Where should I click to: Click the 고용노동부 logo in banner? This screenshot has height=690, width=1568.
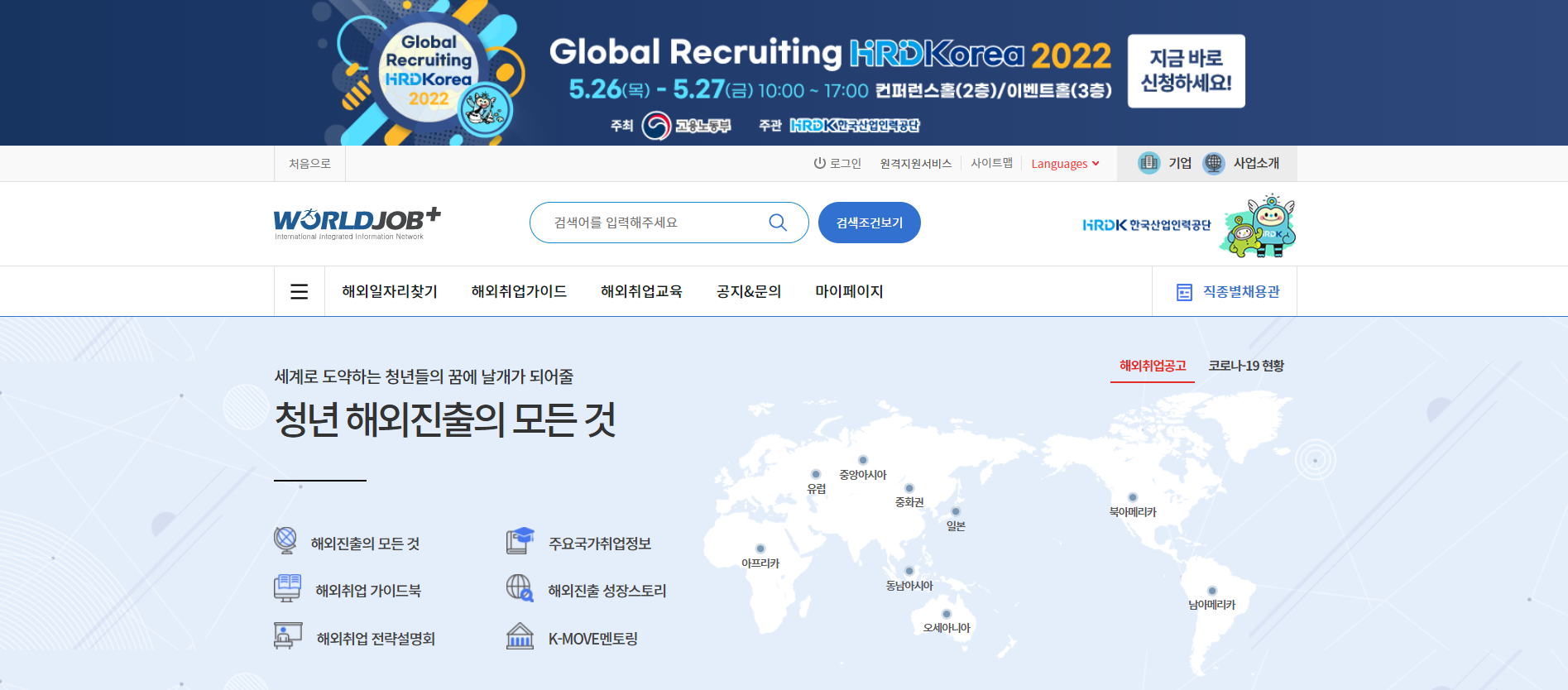tap(687, 126)
